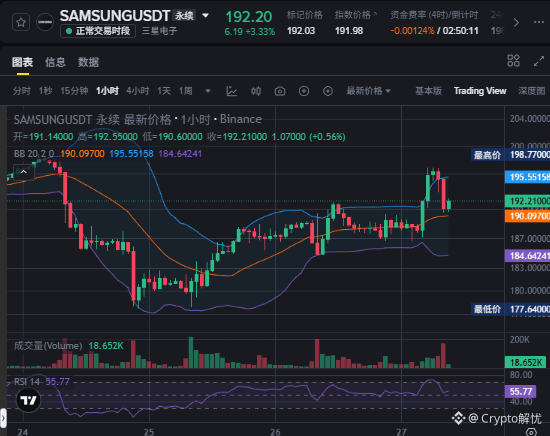Click the purple 55.77 RSI value tag
550x436 pixels.
click(x=520, y=391)
